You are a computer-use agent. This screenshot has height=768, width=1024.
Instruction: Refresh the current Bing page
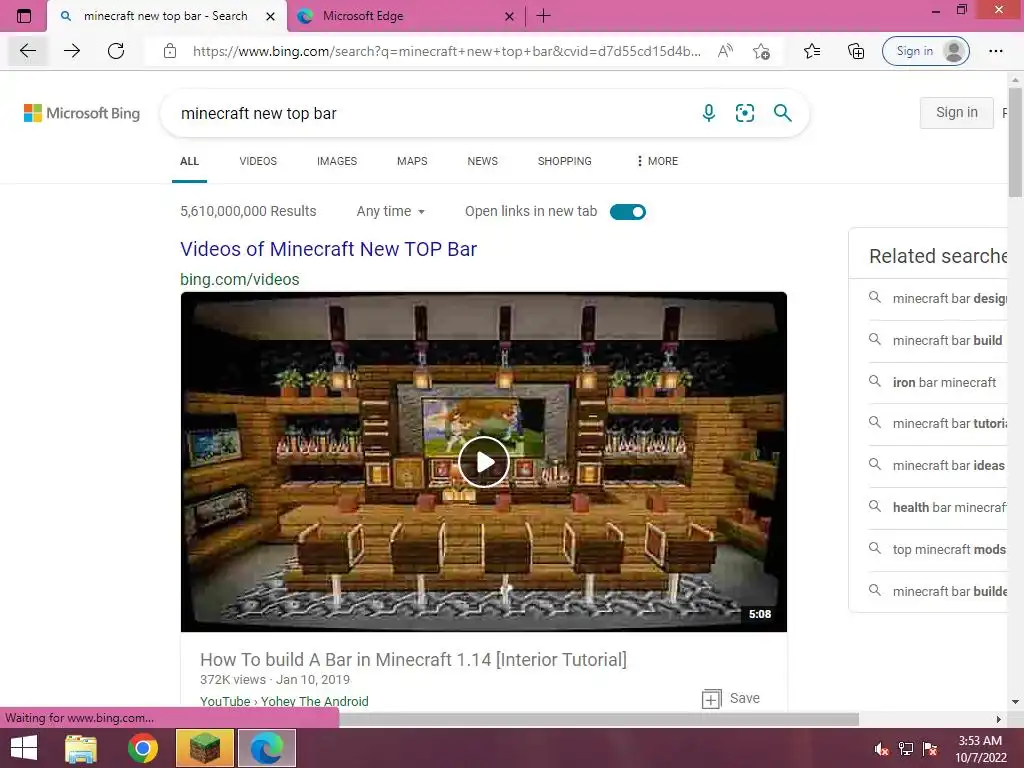click(116, 51)
